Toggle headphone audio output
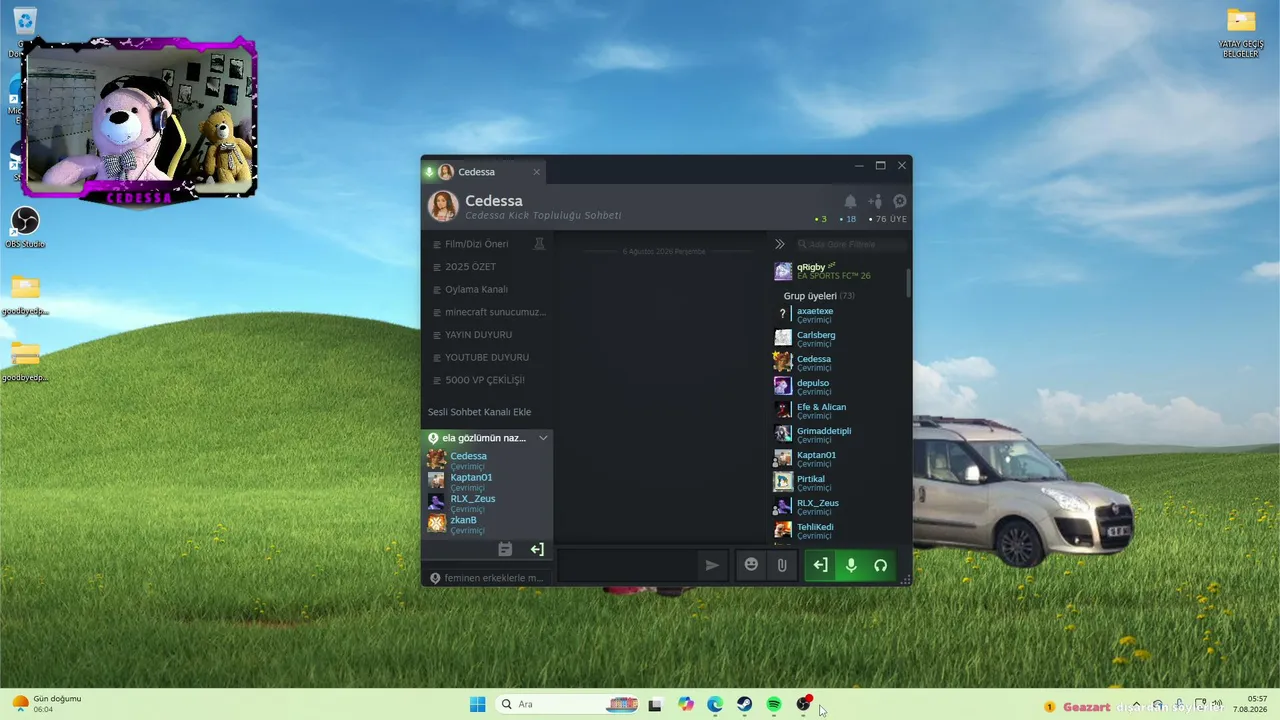Viewport: 1280px width, 720px height. [880, 565]
